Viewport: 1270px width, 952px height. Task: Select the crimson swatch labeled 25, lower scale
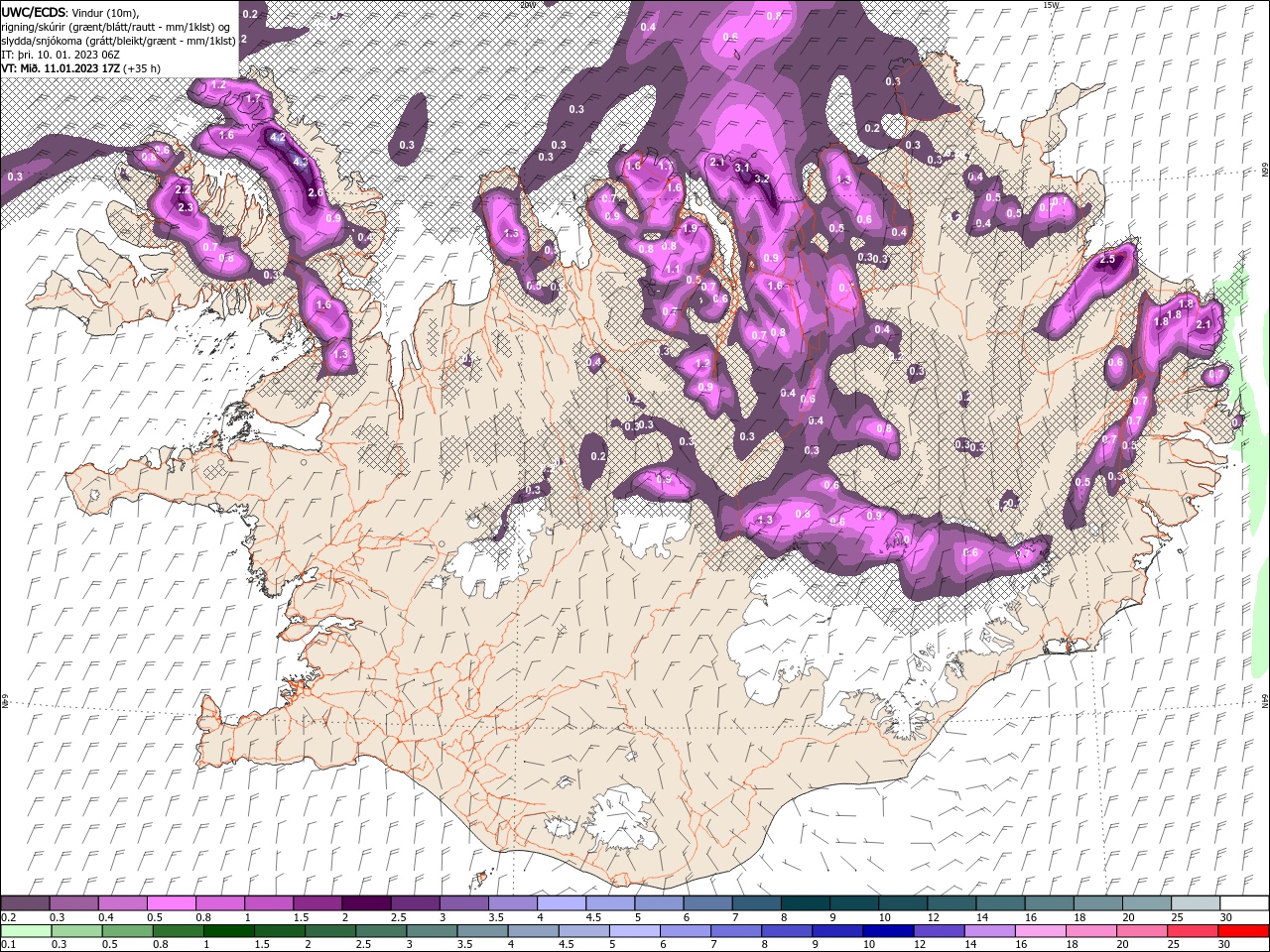click(x=1192, y=931)
